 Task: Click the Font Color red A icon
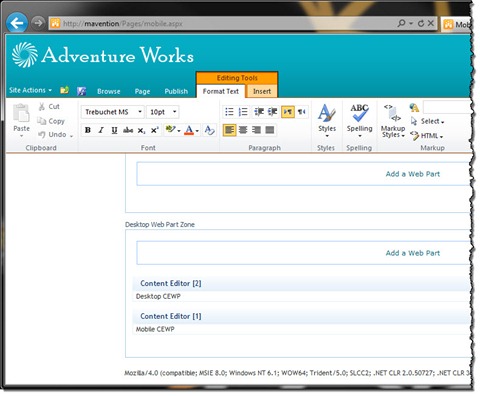tap(189, 130)
